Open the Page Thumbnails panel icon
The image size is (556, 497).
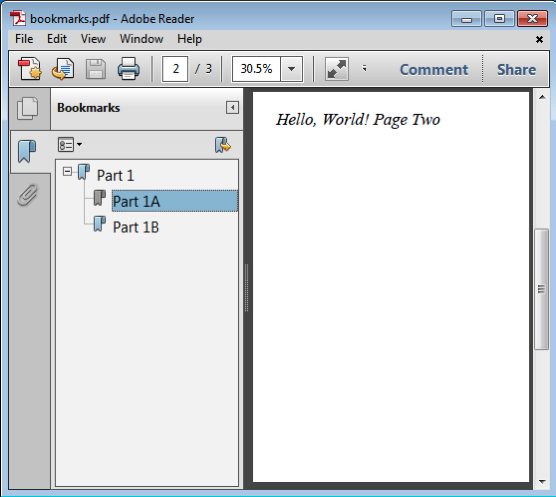coord(28,108)
